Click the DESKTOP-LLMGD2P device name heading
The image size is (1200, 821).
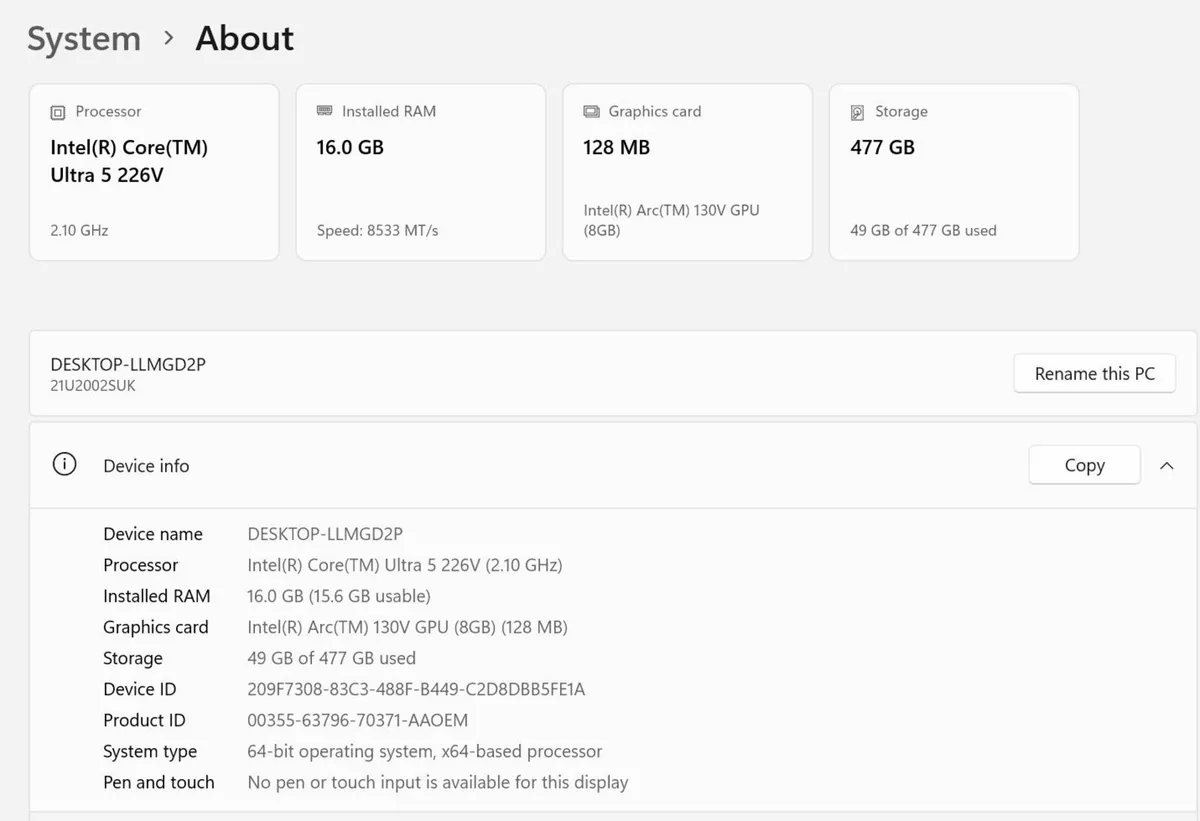(x=128, y=365)
